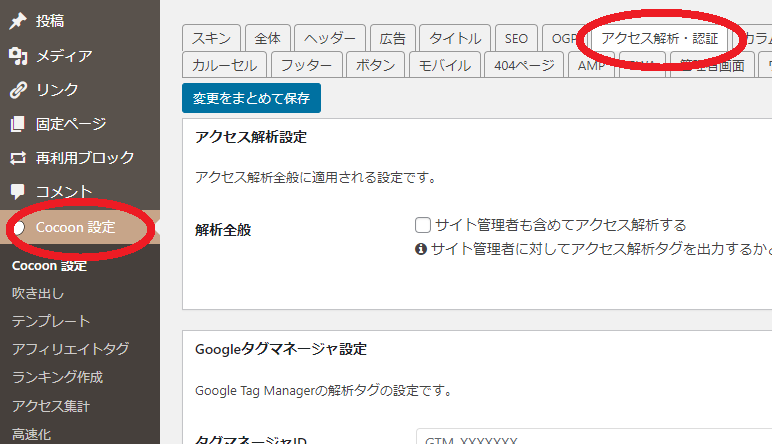The width and height of the screenshot is (772, 444).
Task: Click the Googleタグマネージャ設定 heading
Action: 281,349
